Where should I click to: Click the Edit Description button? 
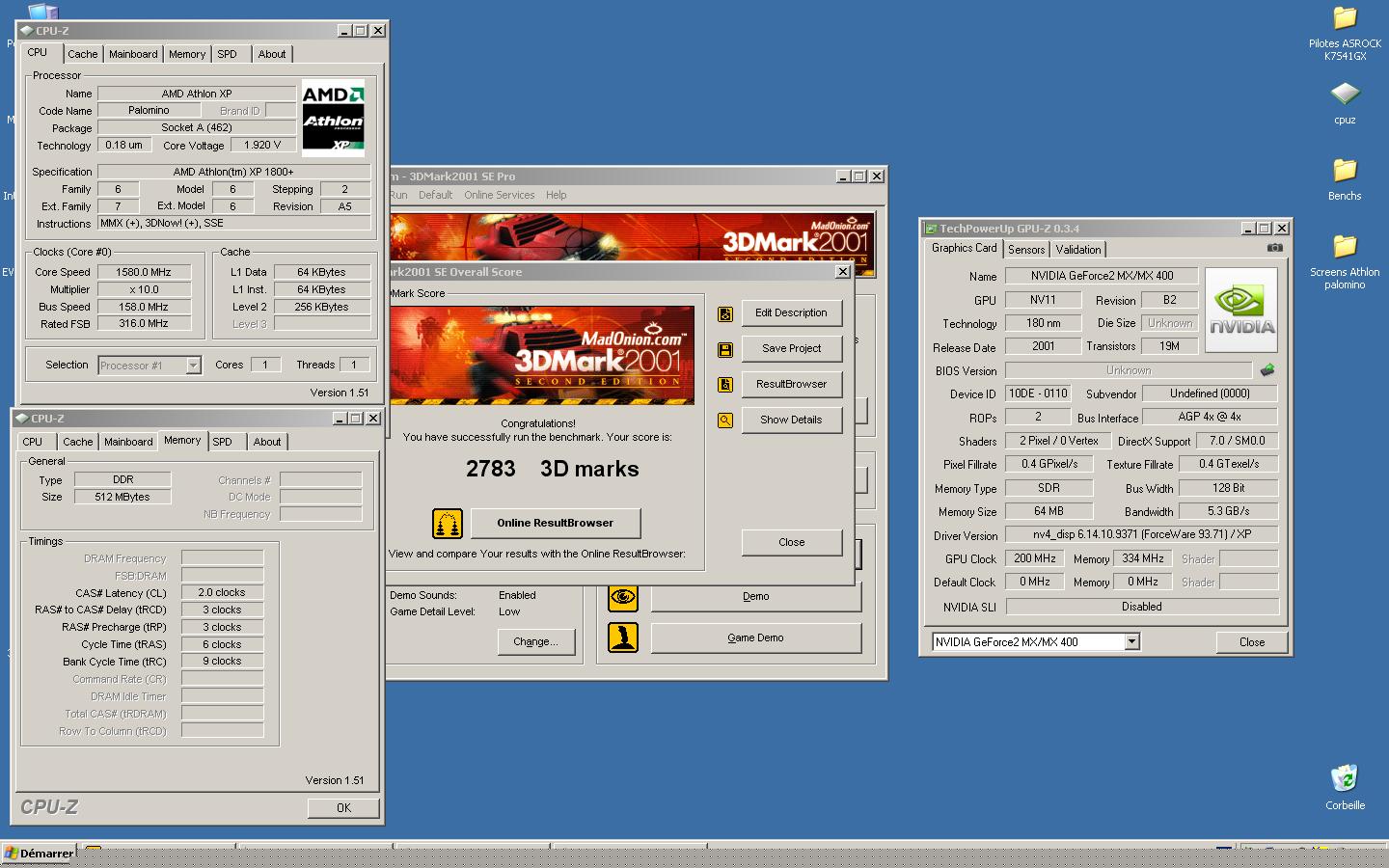pos(791,313)
